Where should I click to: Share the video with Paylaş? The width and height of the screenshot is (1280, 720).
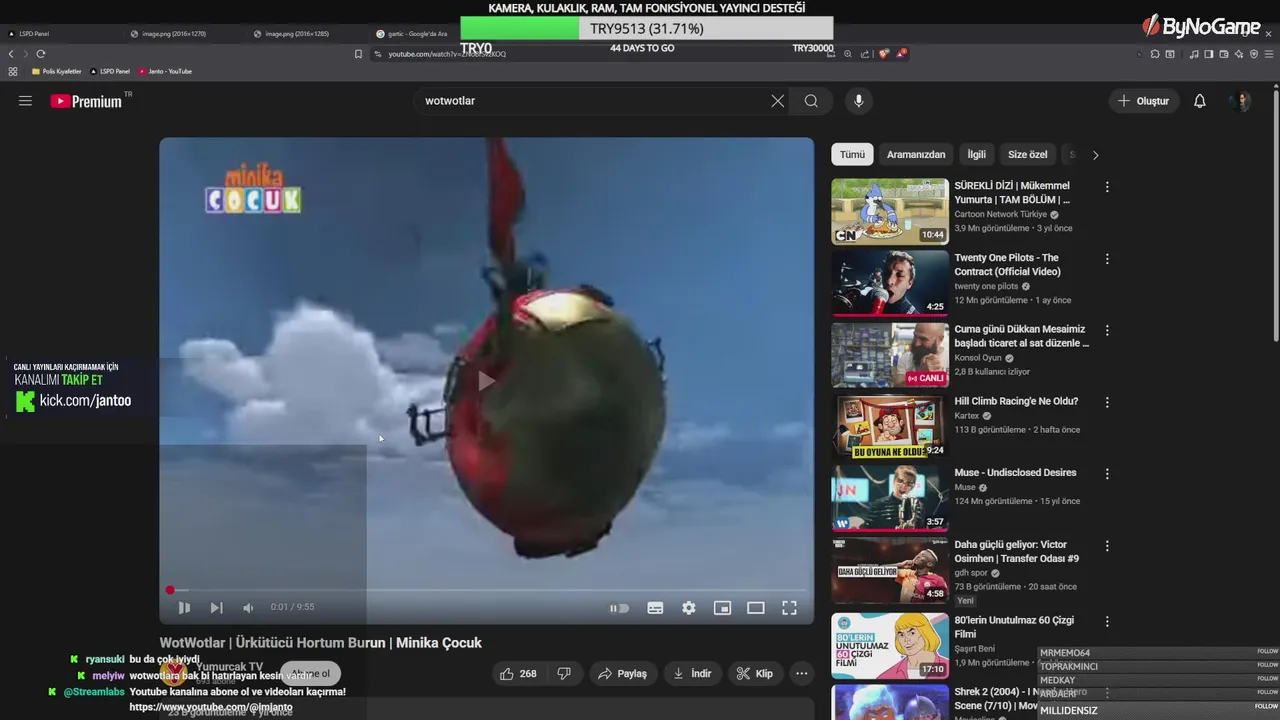coord(622,674)
